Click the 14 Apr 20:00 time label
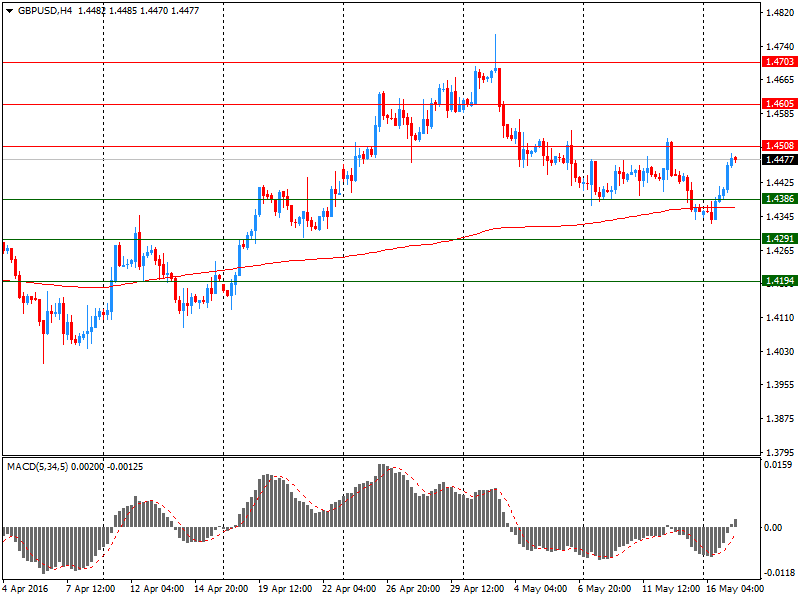The height and width of the screenshot is (600, 800). pyautogui.click(x=221, y=589)
